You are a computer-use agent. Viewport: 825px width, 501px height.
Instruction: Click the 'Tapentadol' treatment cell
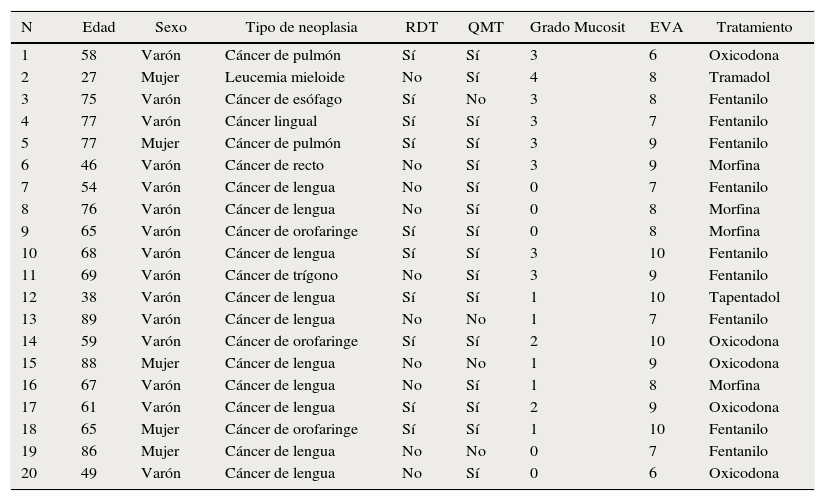pyautogui.click(x=744, y=297)
